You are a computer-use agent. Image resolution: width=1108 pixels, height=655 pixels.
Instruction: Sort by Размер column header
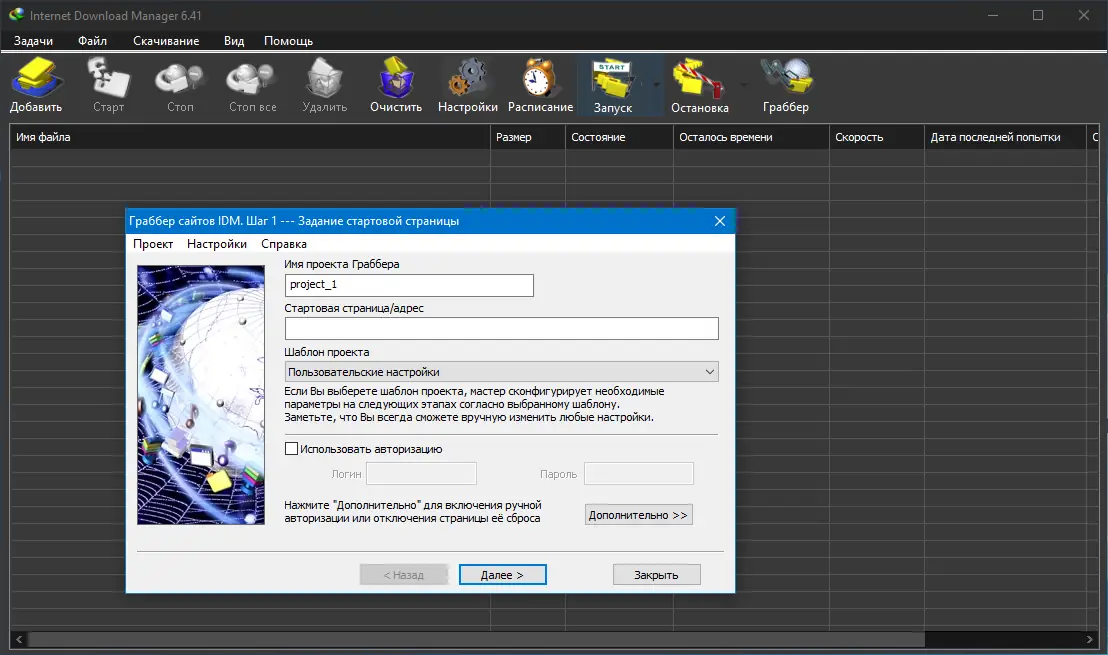click(528, 137)
